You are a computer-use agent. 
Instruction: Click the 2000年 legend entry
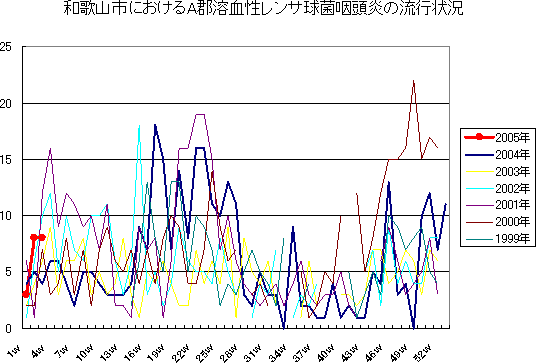coord(497,221)
